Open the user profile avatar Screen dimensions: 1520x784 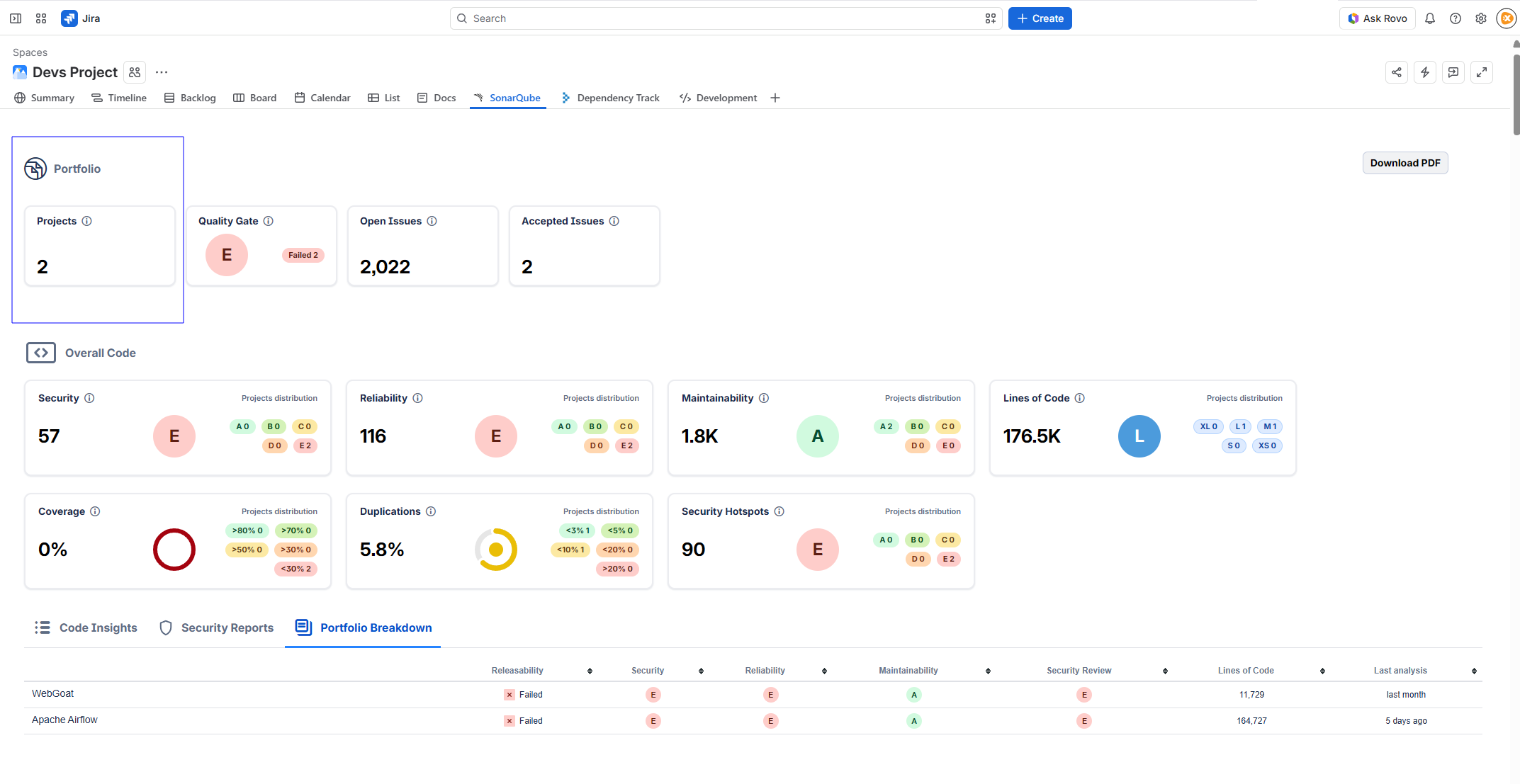coord(1507,18)
